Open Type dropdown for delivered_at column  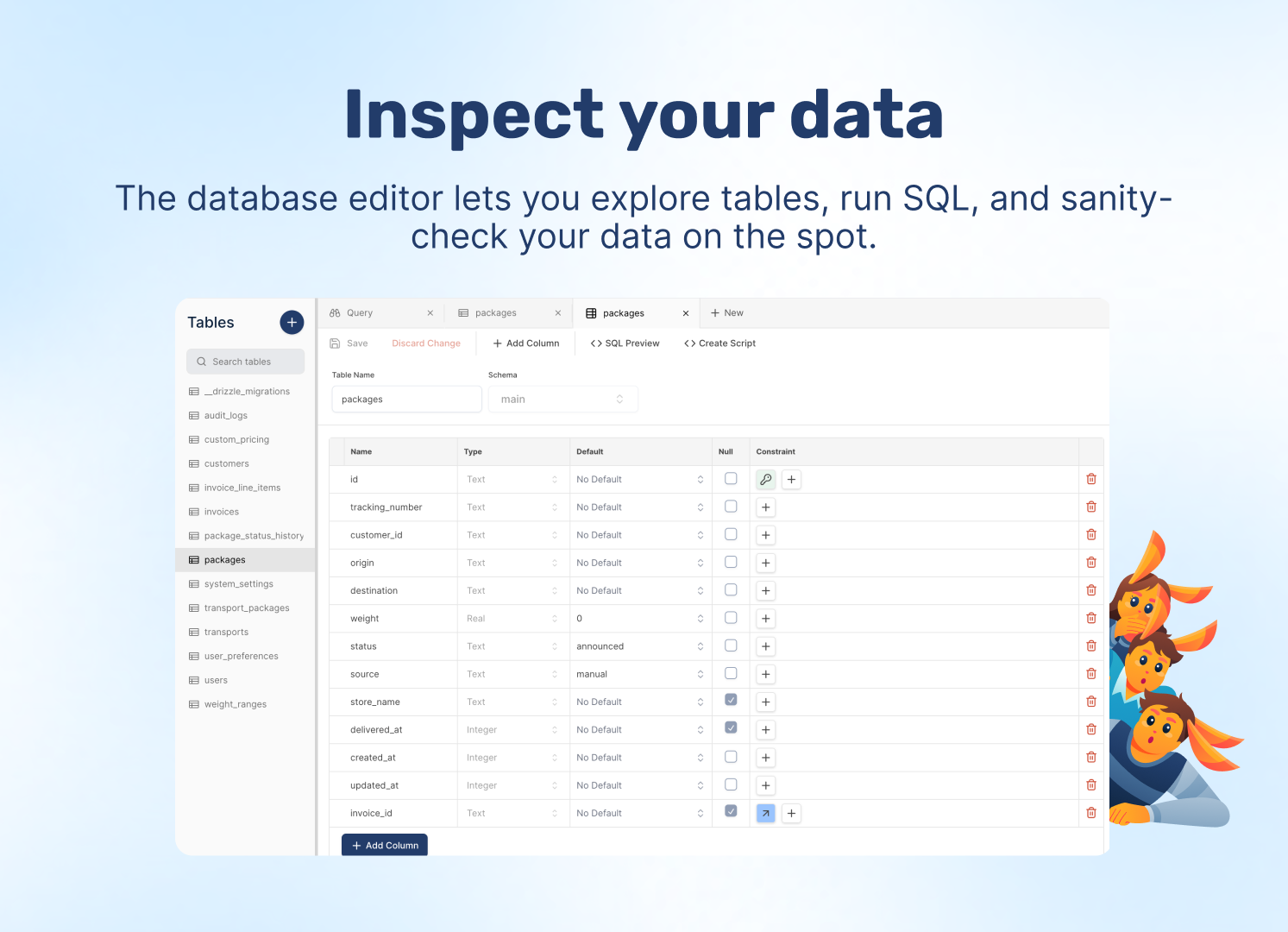pos(512,730)
